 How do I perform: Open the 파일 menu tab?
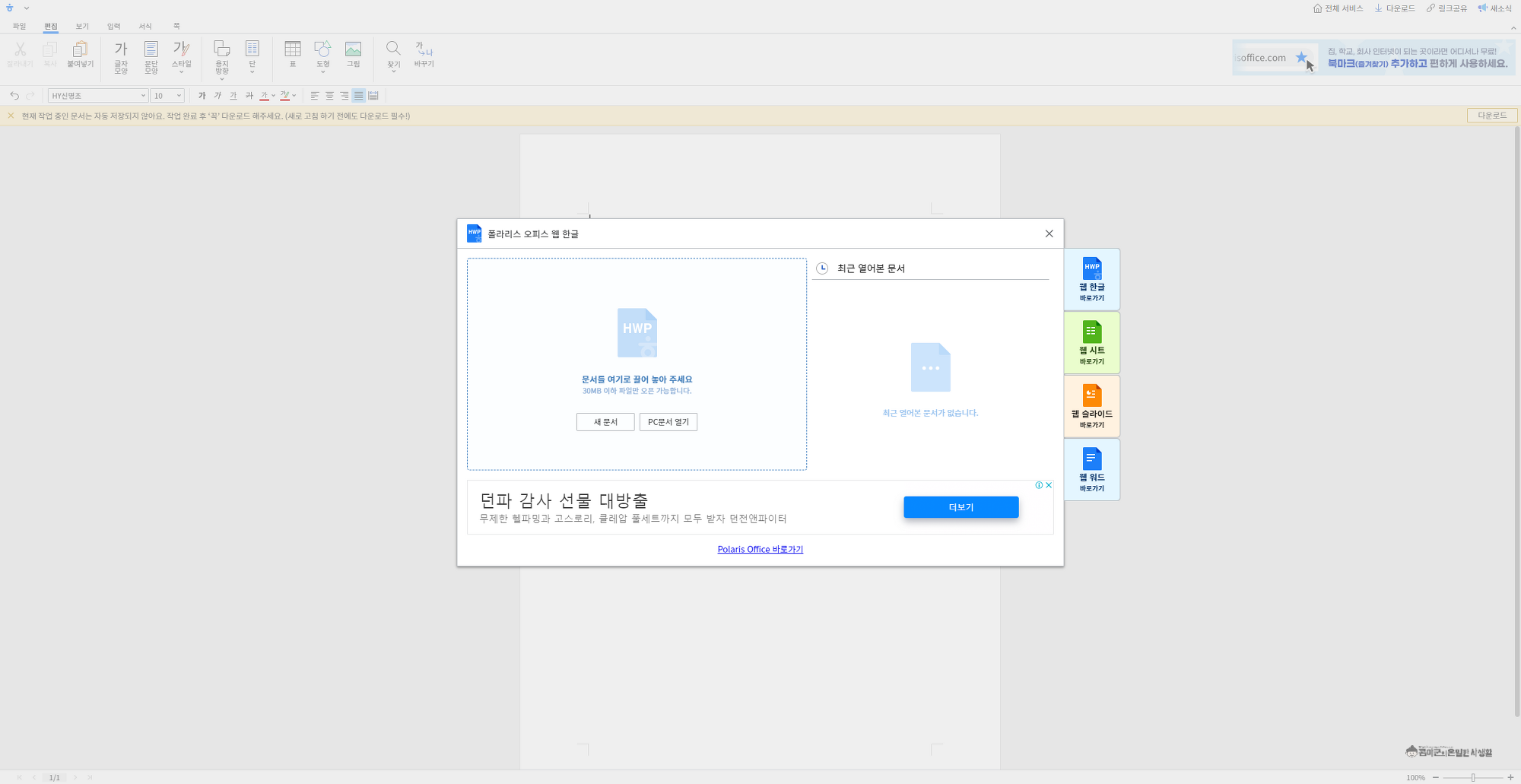pos(19,27)
